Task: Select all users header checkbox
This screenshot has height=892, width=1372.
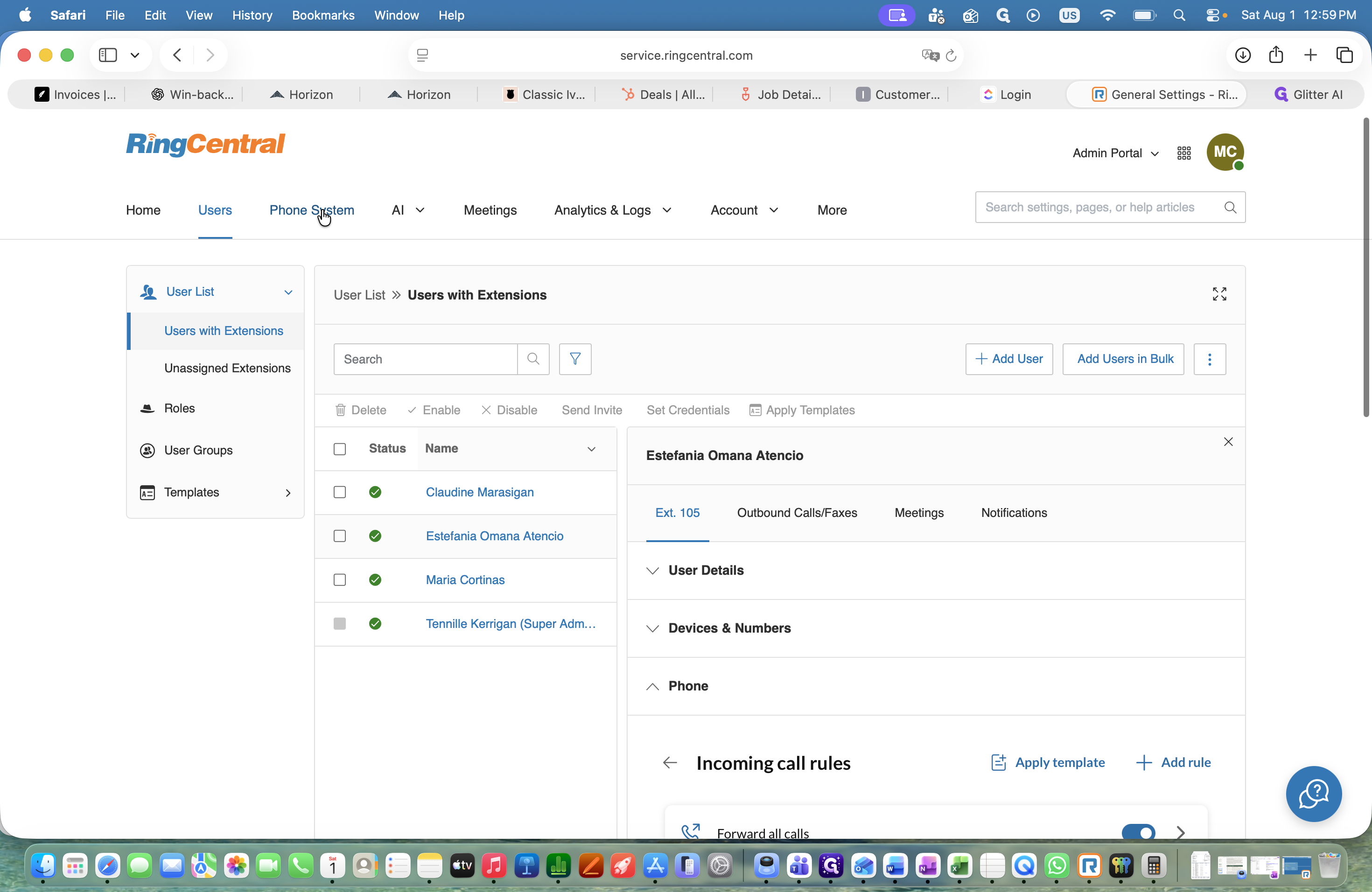Action: (x=340, y=449)
